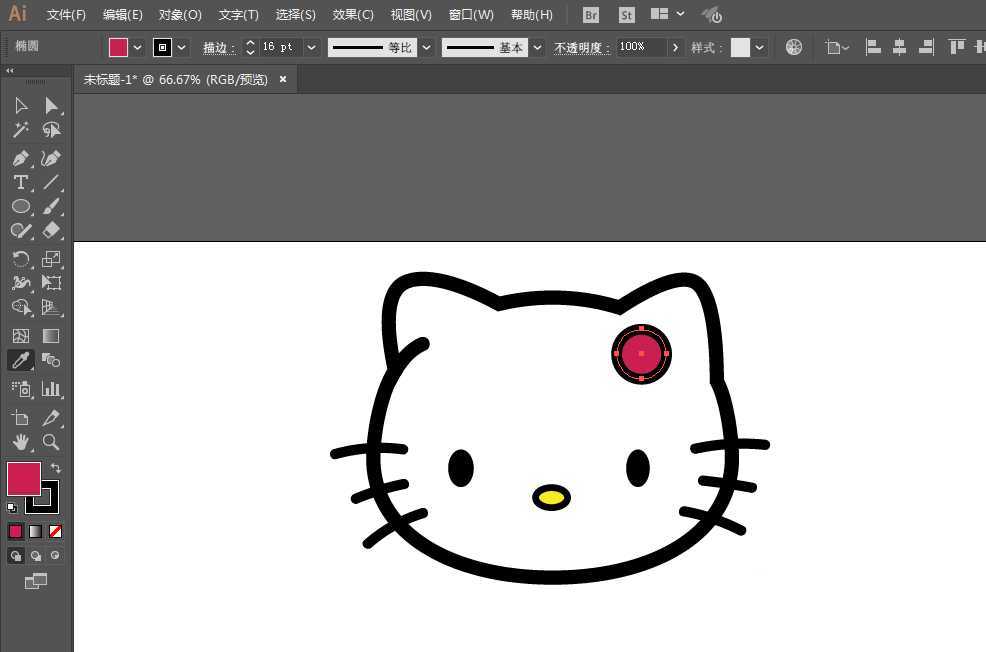
Task: Open Adobe Bridge from the application bar
Action: 590,14
